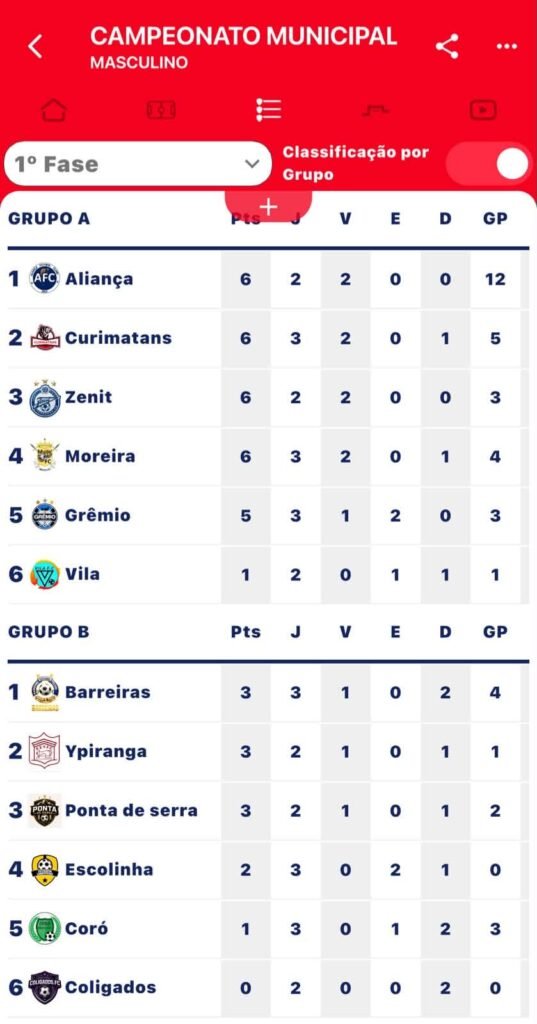Image resolution: width=537 pixels, height=1024 pixels.
Task: Open the Barreiras team row
Action: click(268, 692)
